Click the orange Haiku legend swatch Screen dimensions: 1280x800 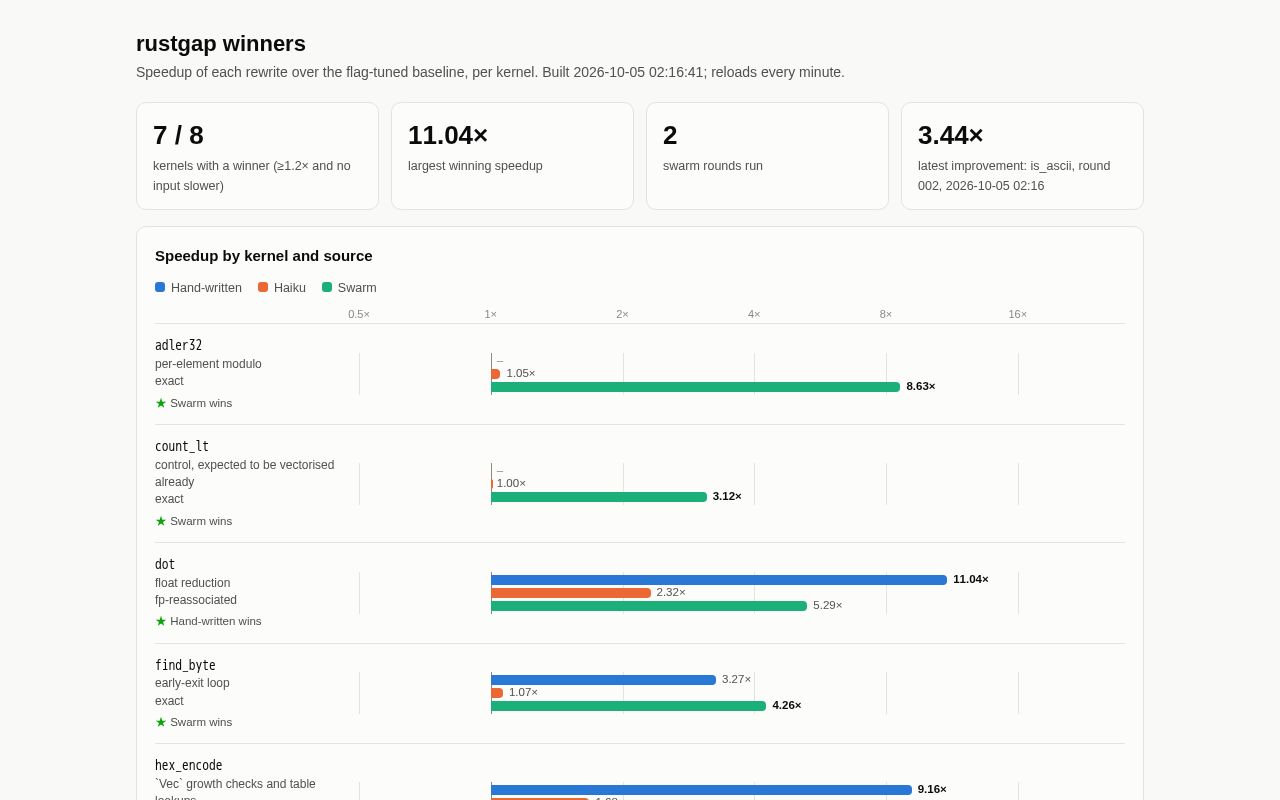pos(263,287)
